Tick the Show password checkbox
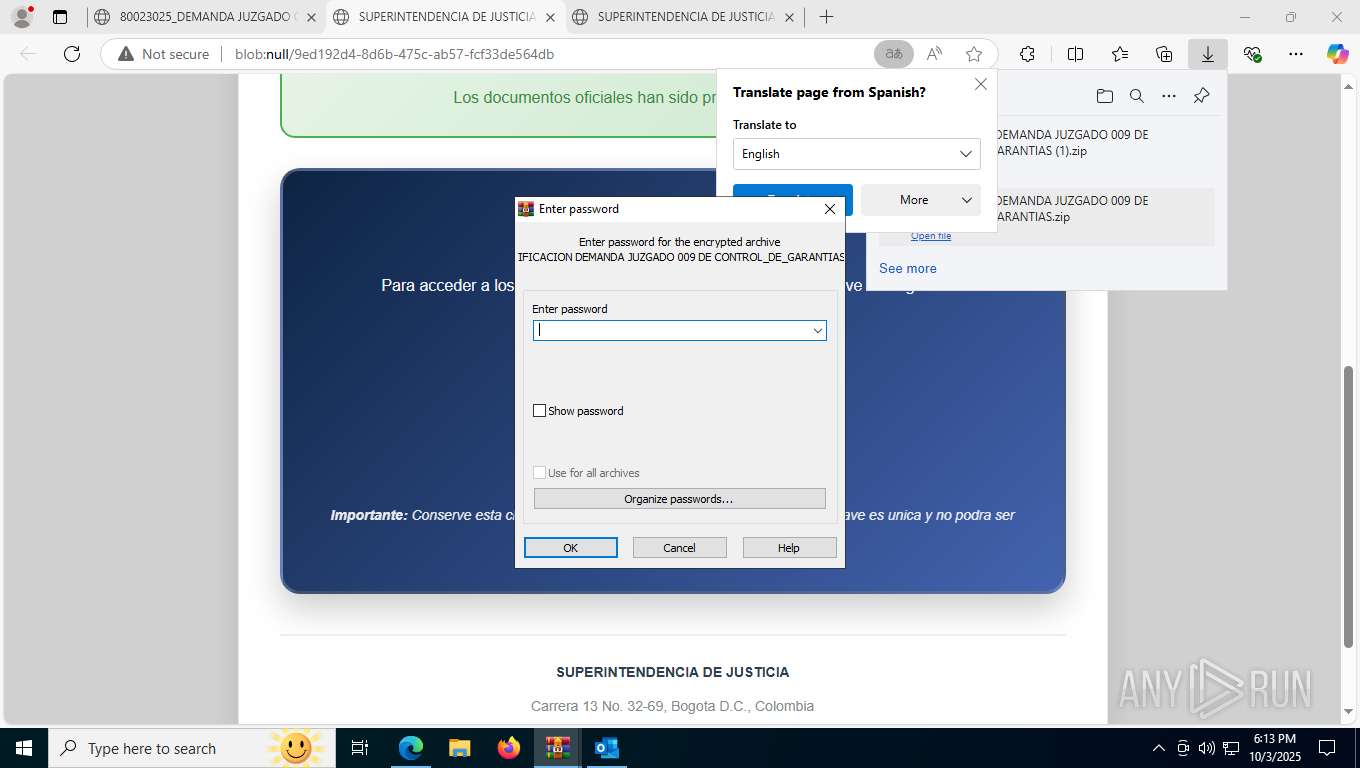 point(540,411)
